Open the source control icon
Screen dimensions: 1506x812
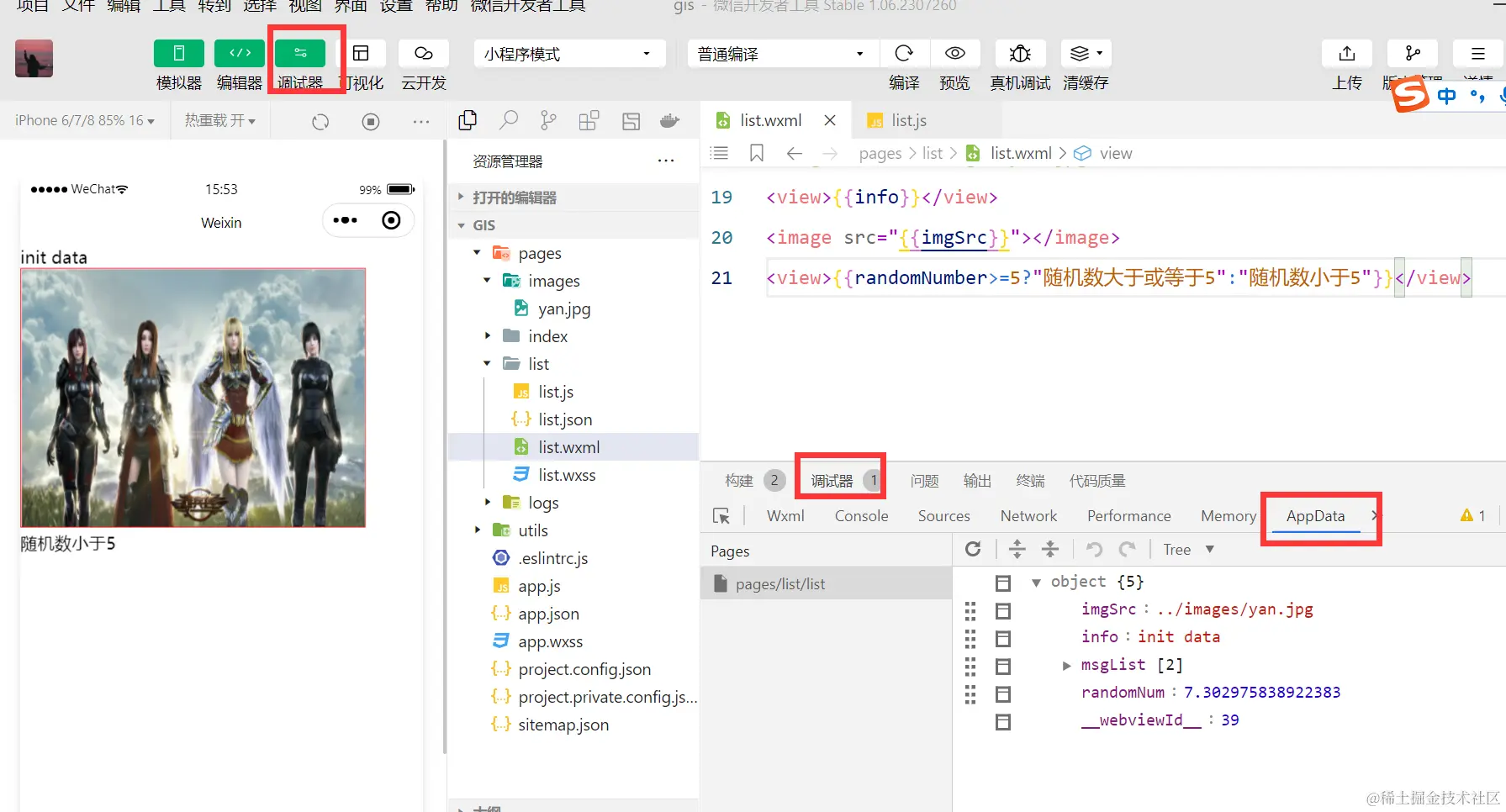tap(548, 121)
